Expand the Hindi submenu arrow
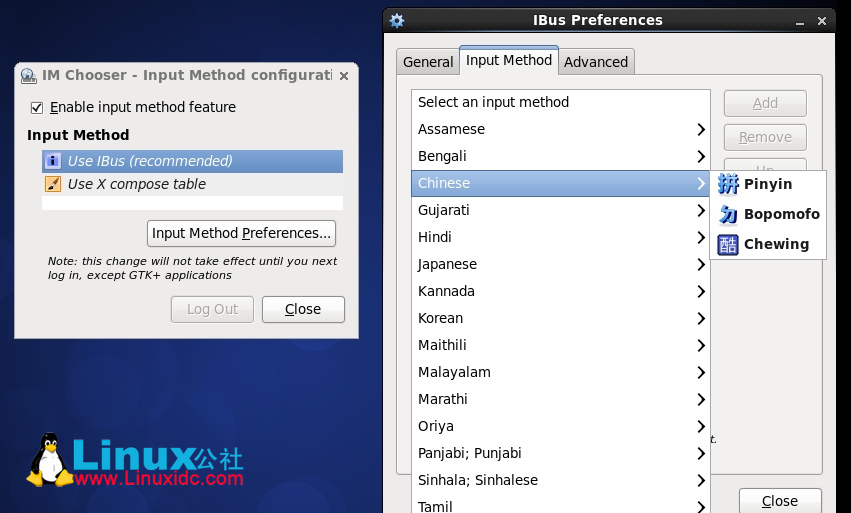851x513 pixels. 701,238
